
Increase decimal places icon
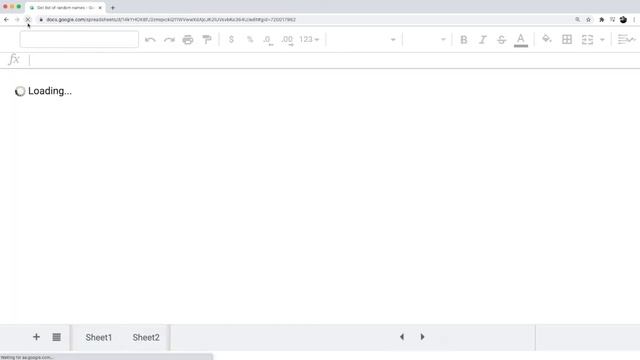287,40
